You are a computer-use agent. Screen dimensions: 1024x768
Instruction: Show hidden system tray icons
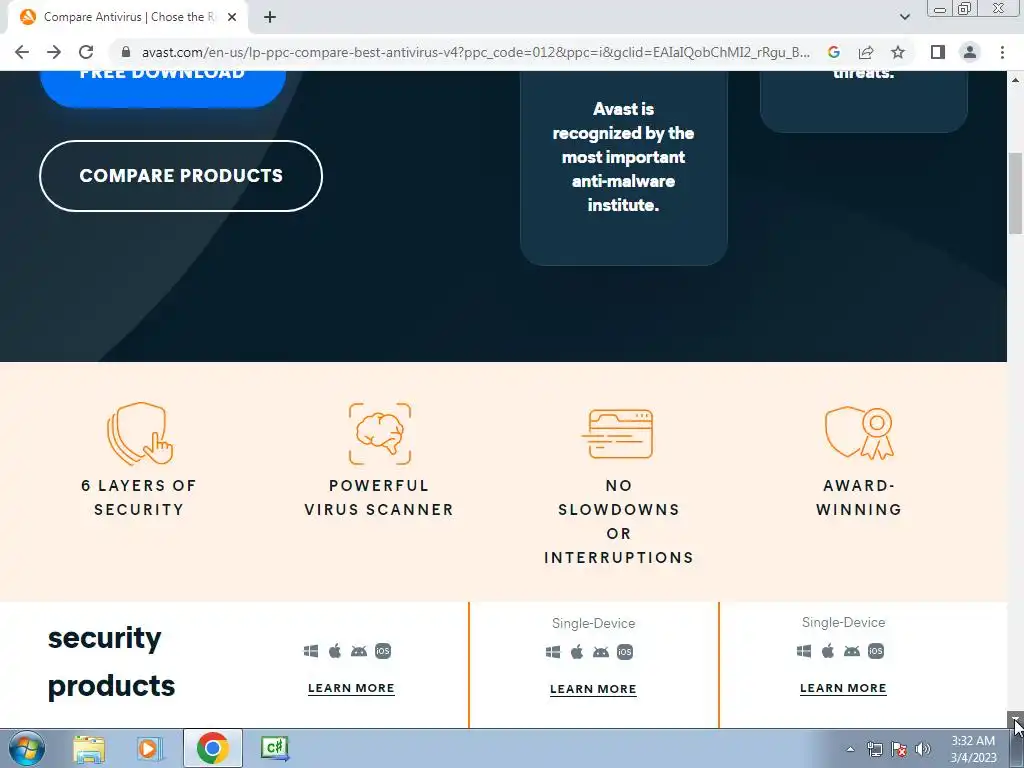[850, 749]
